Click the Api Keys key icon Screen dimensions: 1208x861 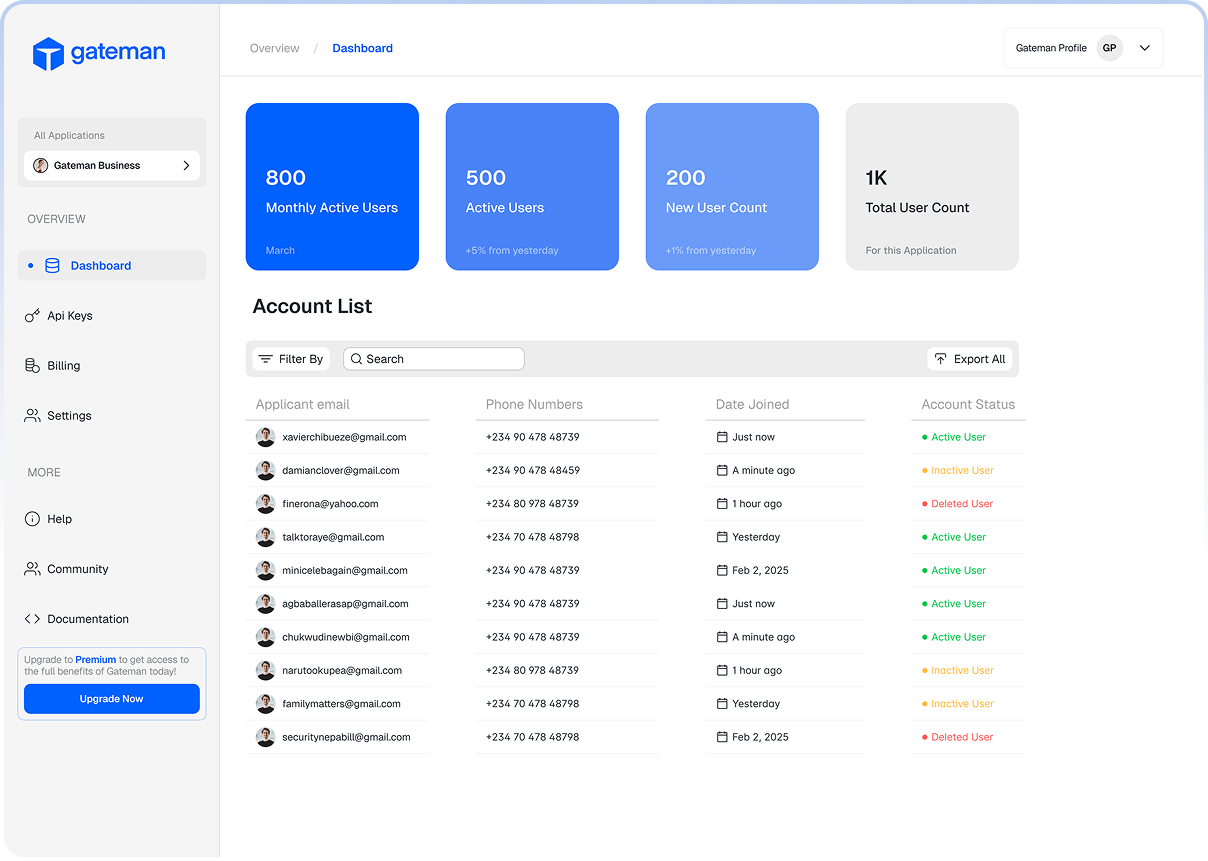(32, 316)
